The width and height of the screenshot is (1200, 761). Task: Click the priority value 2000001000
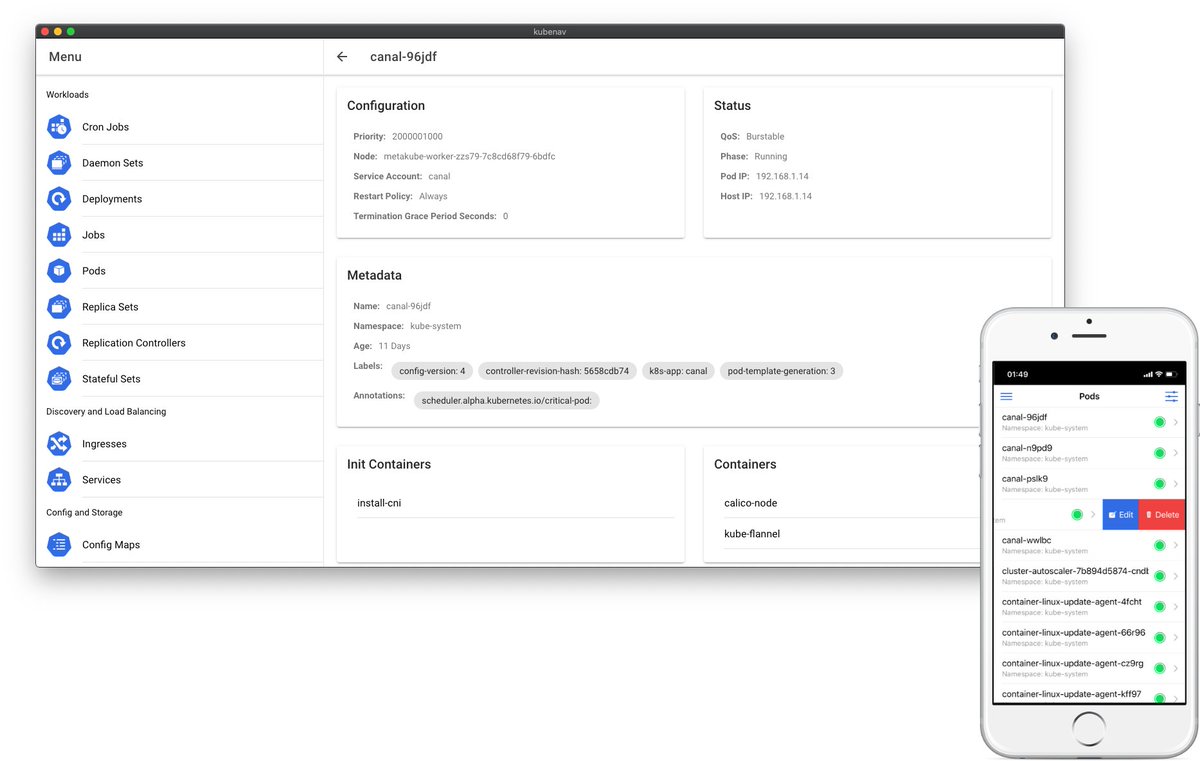pos(417,136)
